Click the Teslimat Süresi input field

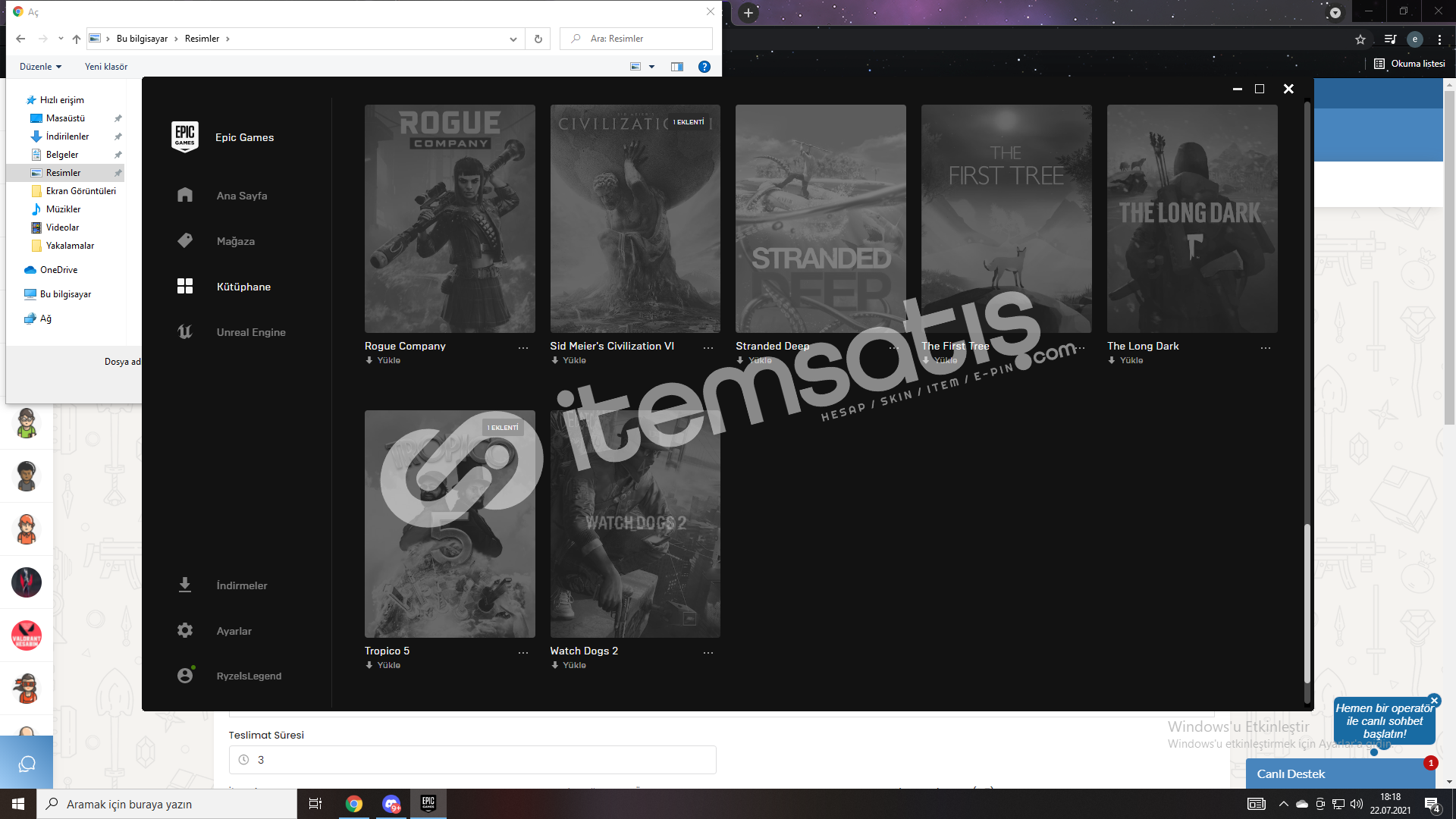point(472,760)
